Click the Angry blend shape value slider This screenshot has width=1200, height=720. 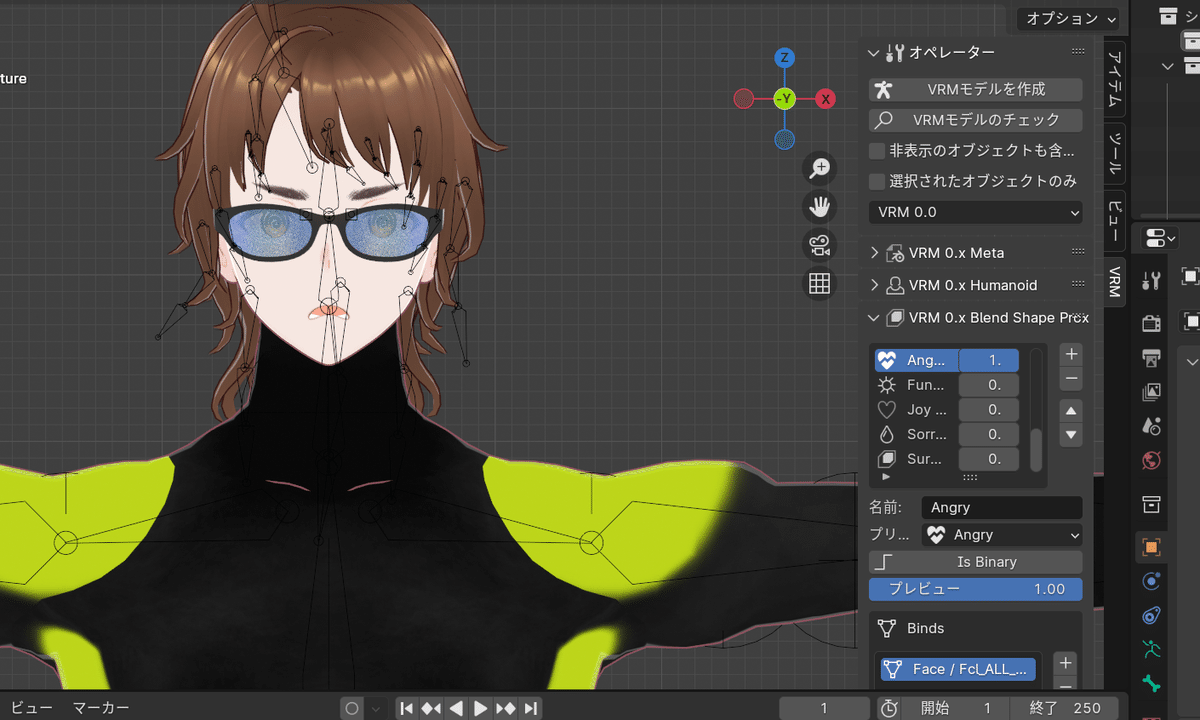click(989, 360)
